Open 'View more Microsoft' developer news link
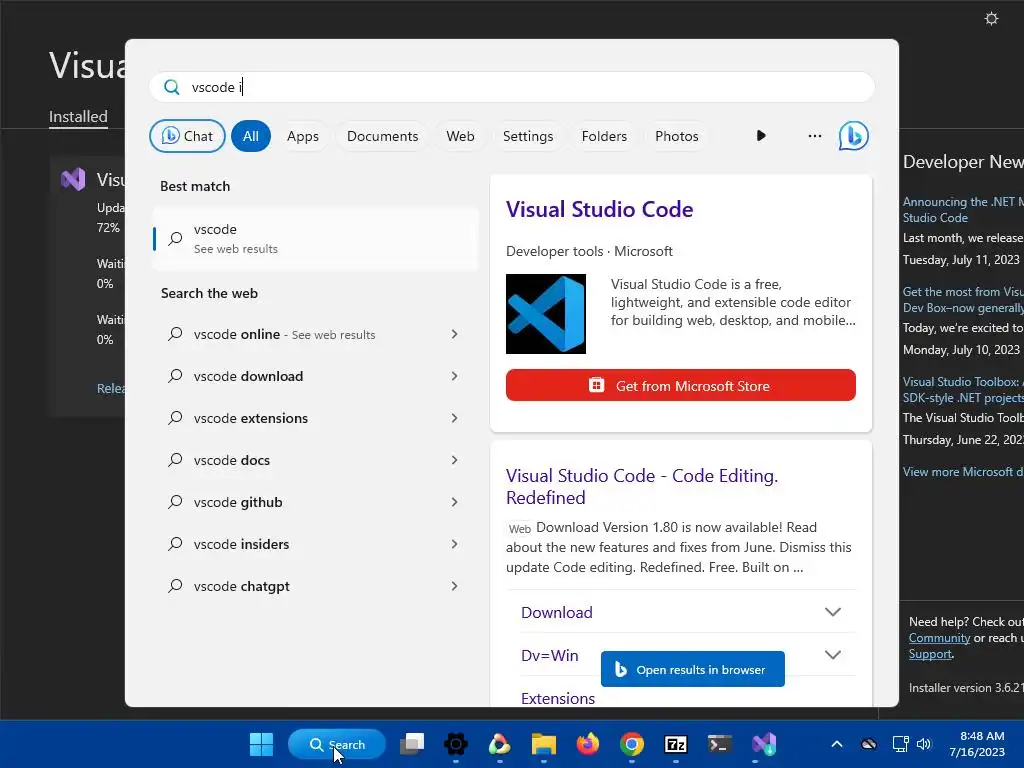The image size is (1024, 768). (963, 472)
